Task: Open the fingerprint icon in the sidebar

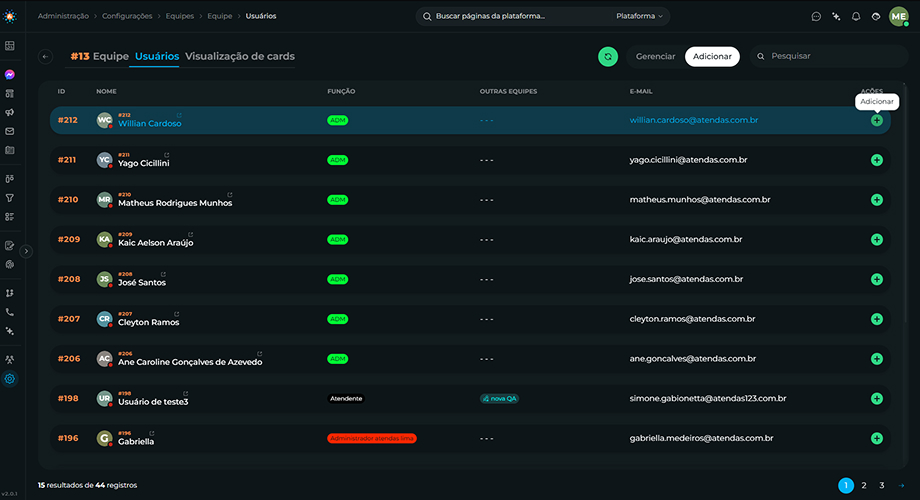Action: 10,265
